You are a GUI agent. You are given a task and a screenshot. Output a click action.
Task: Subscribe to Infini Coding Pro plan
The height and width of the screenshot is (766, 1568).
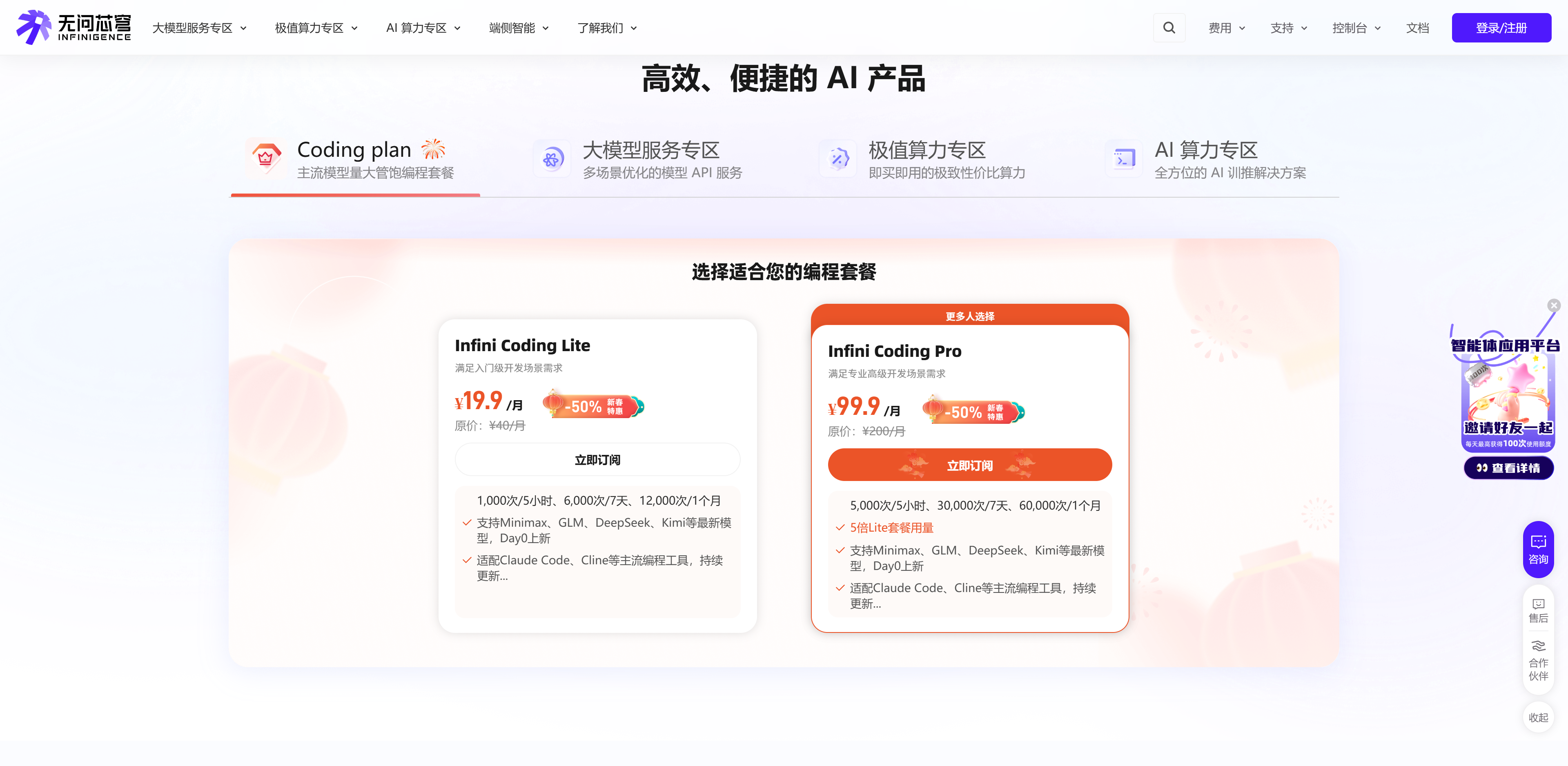click(x=969, y=465)
